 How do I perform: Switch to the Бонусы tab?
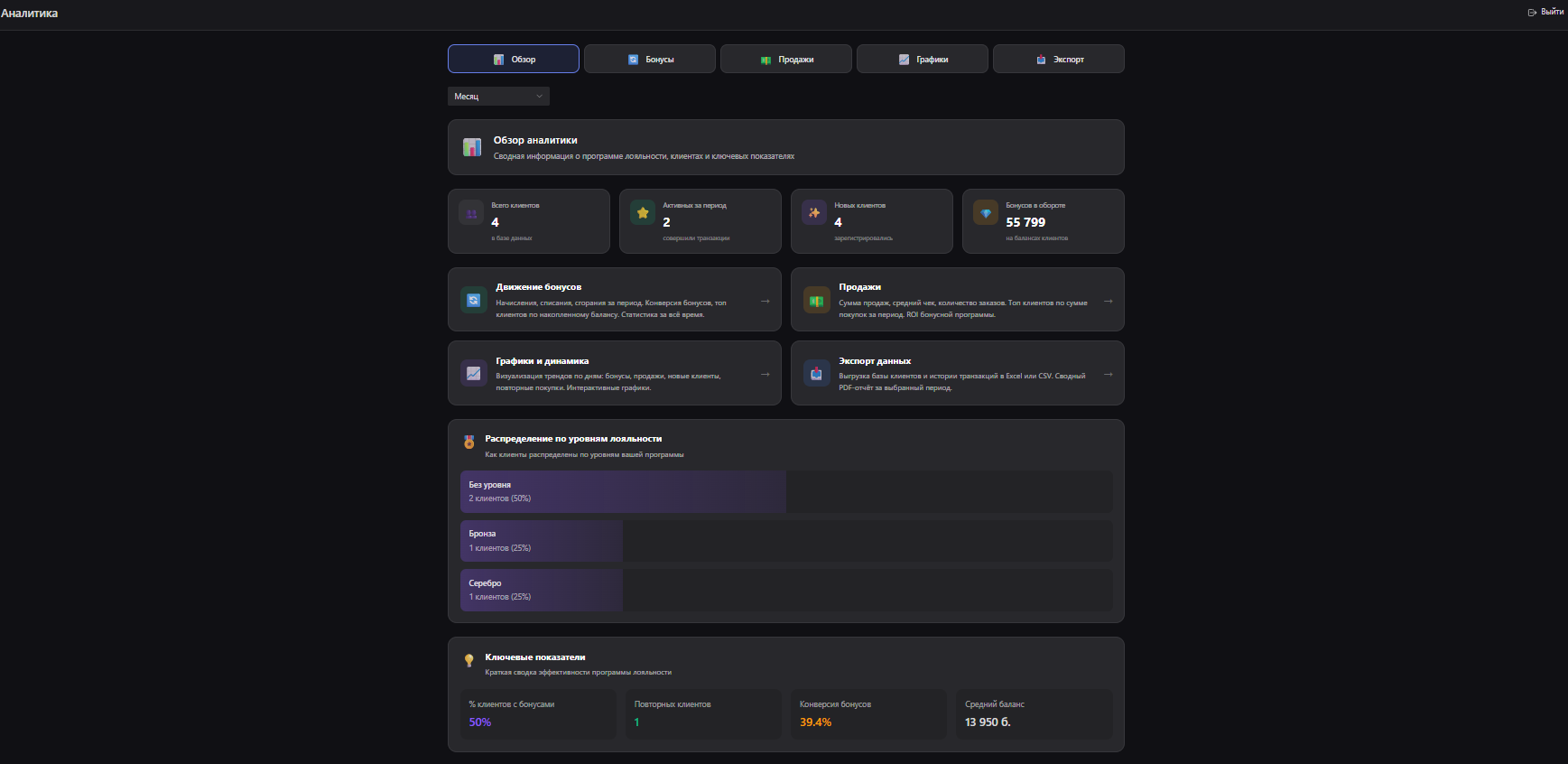(650, 60)
